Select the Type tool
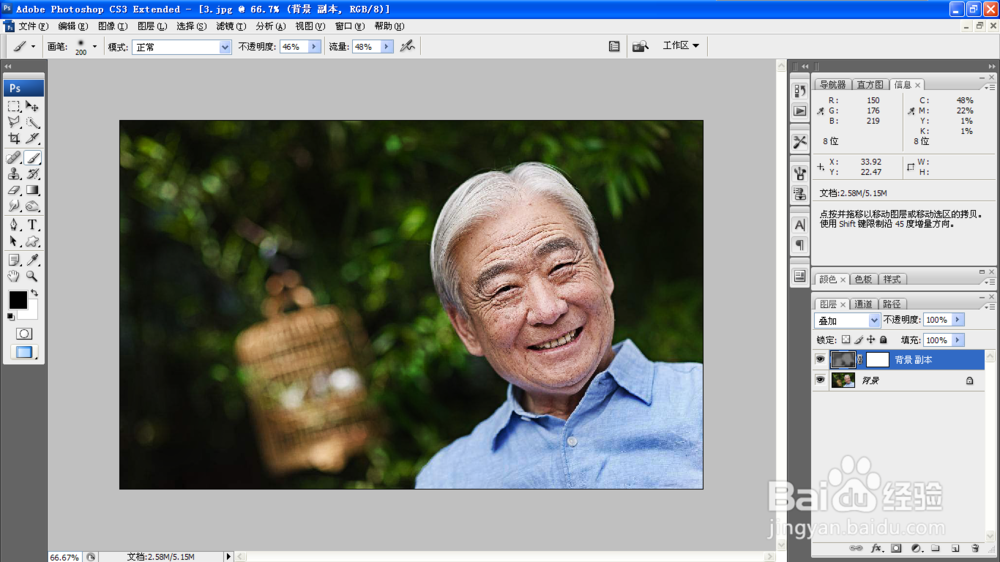Screen dimensions: 1000x562 click(32, 225)
